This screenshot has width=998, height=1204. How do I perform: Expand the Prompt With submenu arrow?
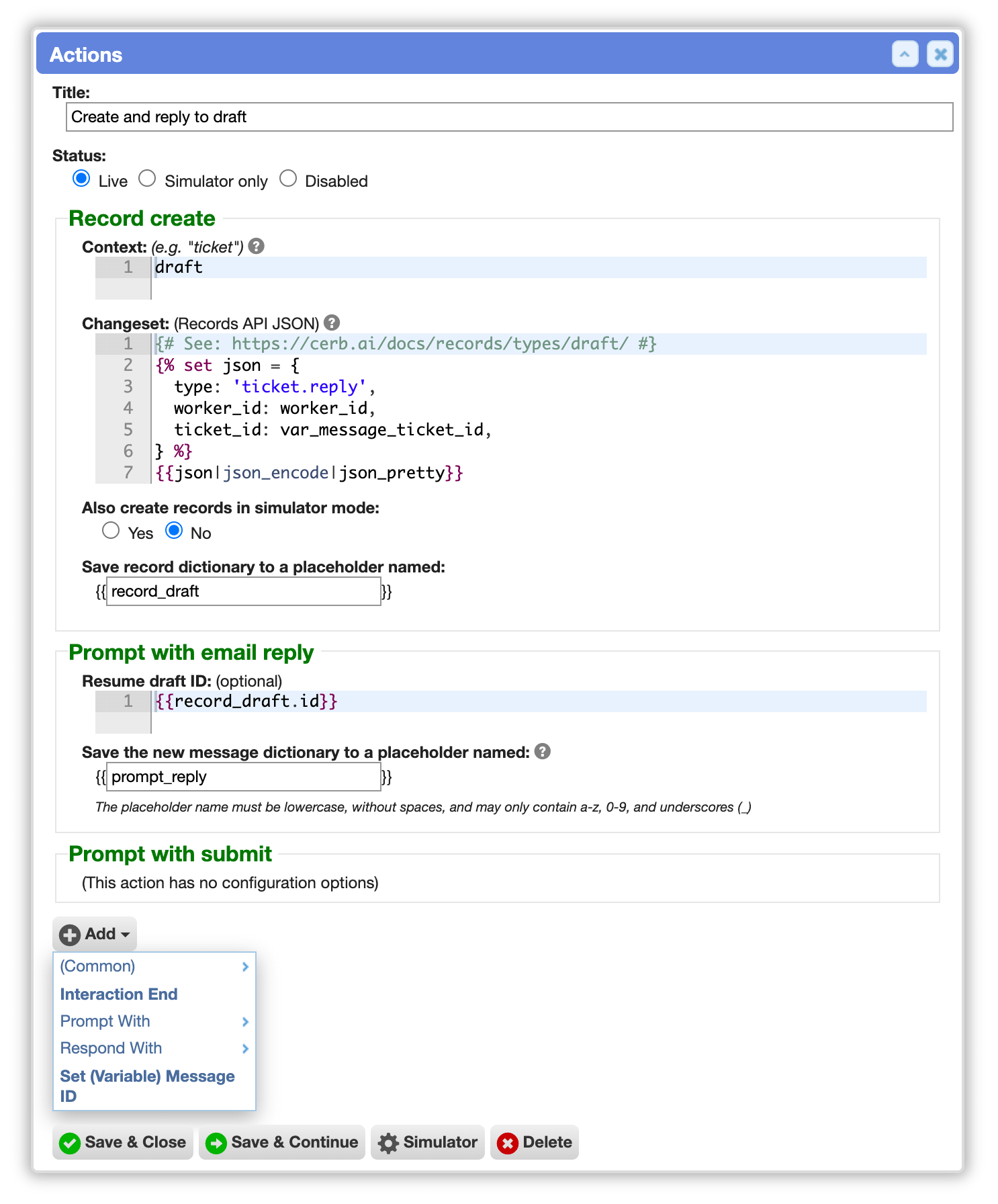tap(245, 1021)
